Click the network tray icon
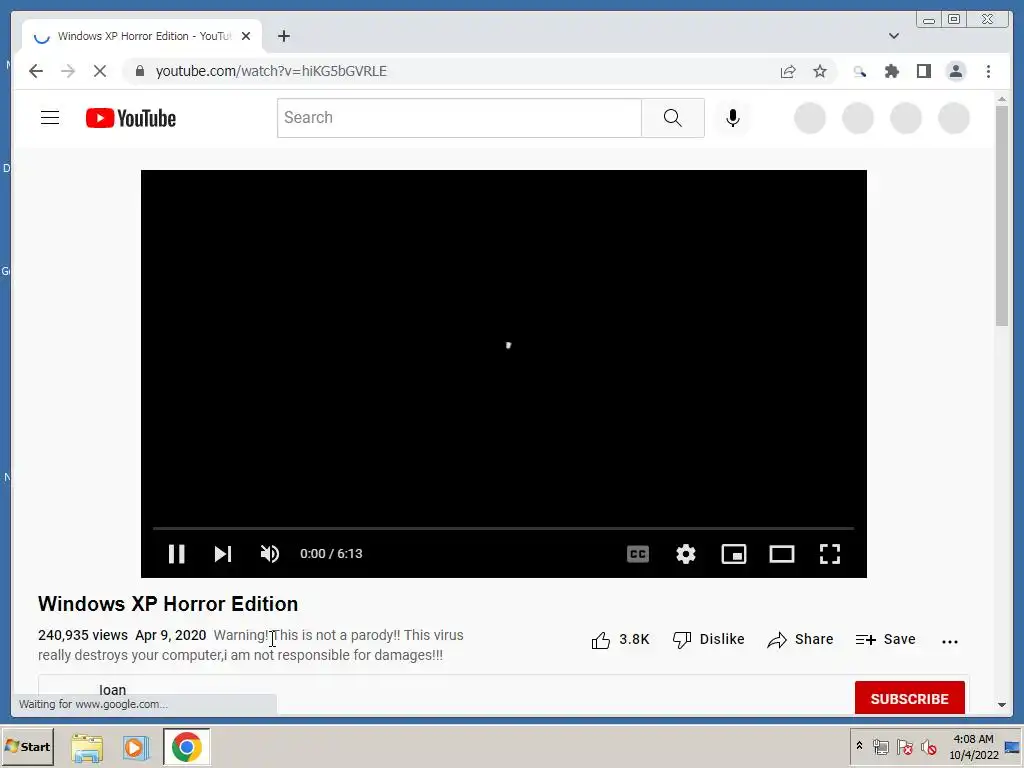The image size is (1024, 768). coord(881,747)
